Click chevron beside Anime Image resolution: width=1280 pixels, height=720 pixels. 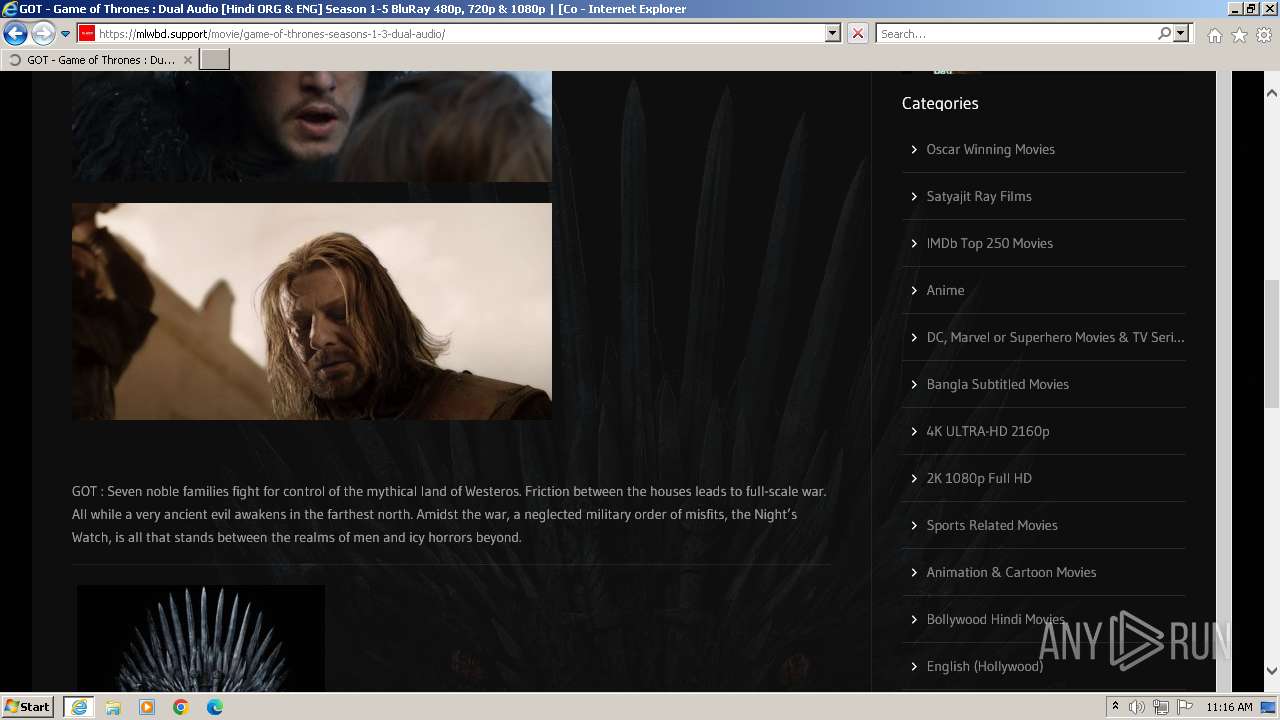(x=914, y=290)
